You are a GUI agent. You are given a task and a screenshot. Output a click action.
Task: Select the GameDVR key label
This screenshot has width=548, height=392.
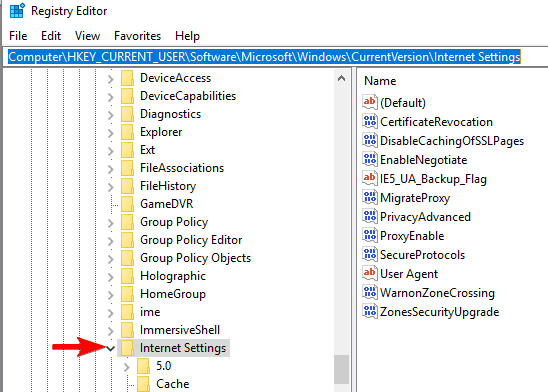(x=167, y=204)
